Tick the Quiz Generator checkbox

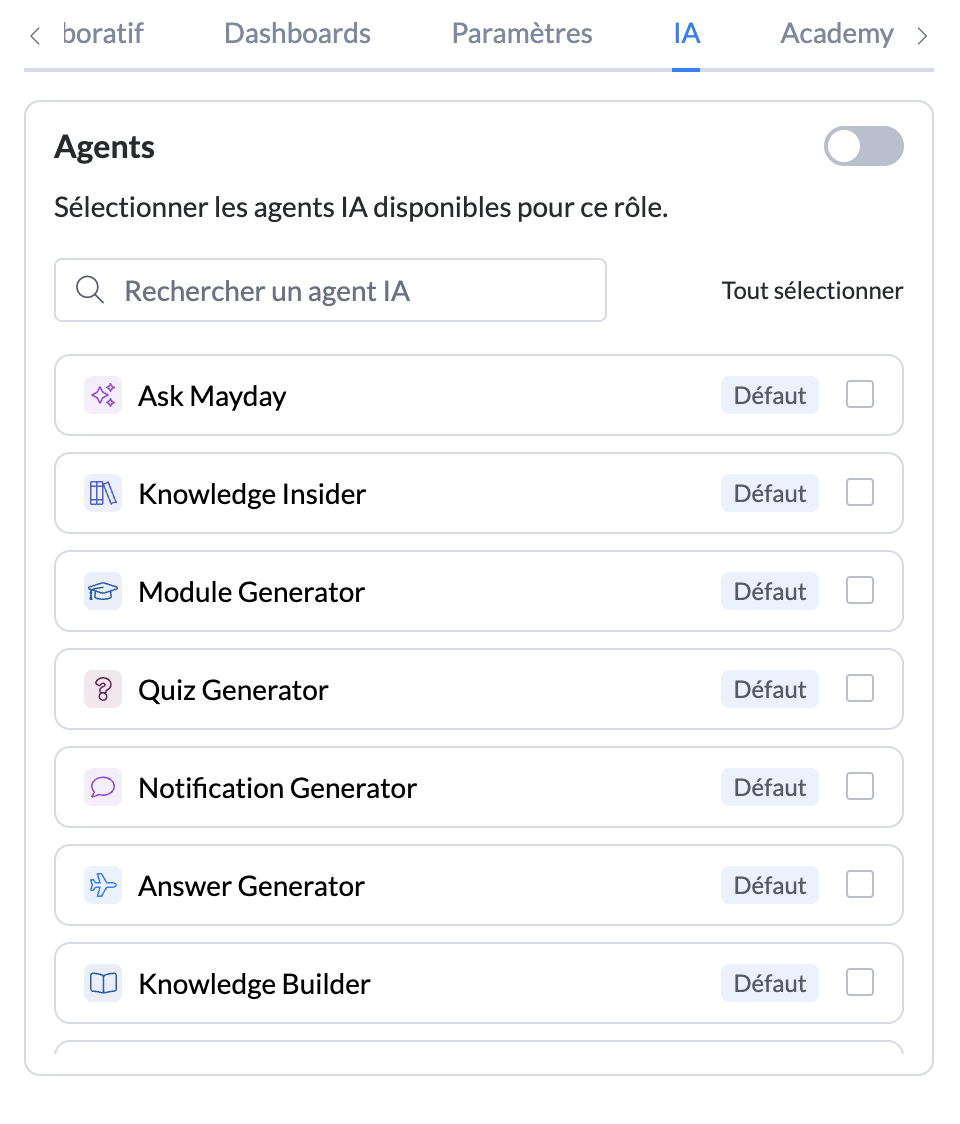point(860,689)
